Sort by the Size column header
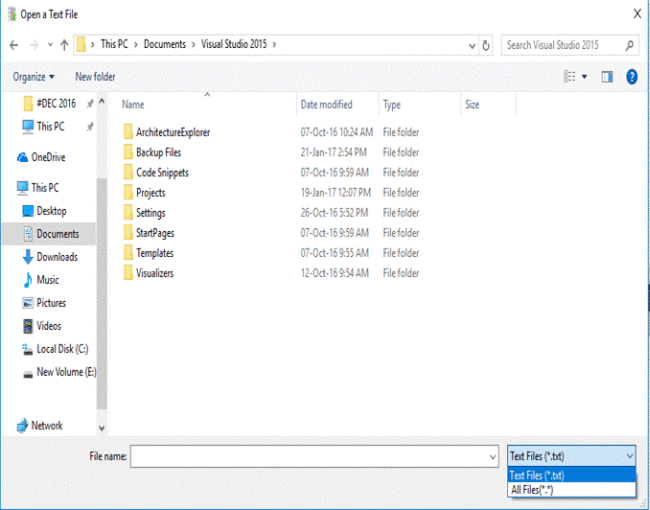650x510 pixels. (x=472, y=104)
